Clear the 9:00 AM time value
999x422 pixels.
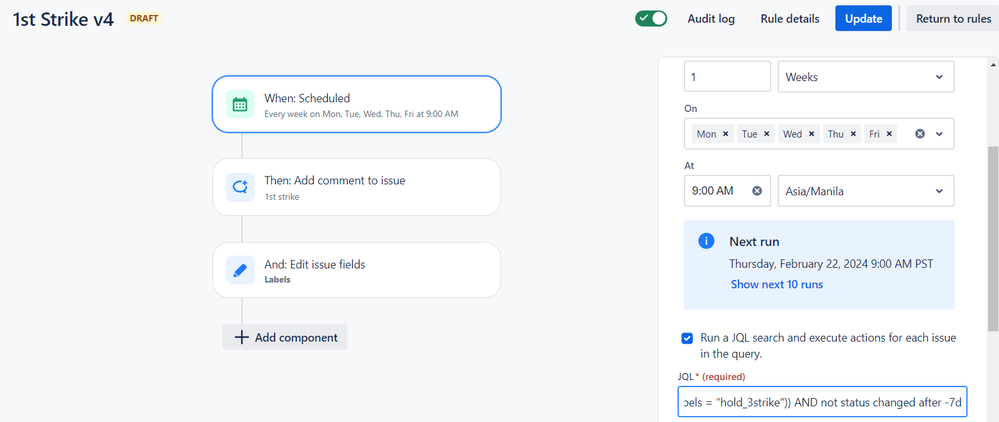[757, 191]
